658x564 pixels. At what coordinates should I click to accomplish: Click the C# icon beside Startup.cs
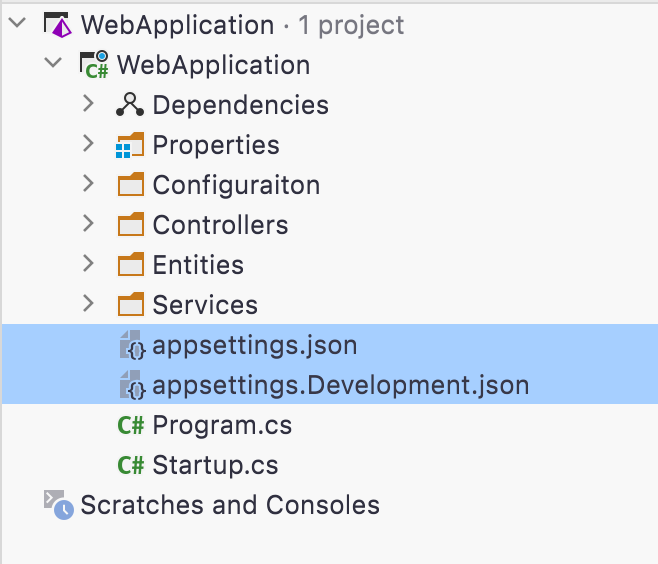[130, 465]
